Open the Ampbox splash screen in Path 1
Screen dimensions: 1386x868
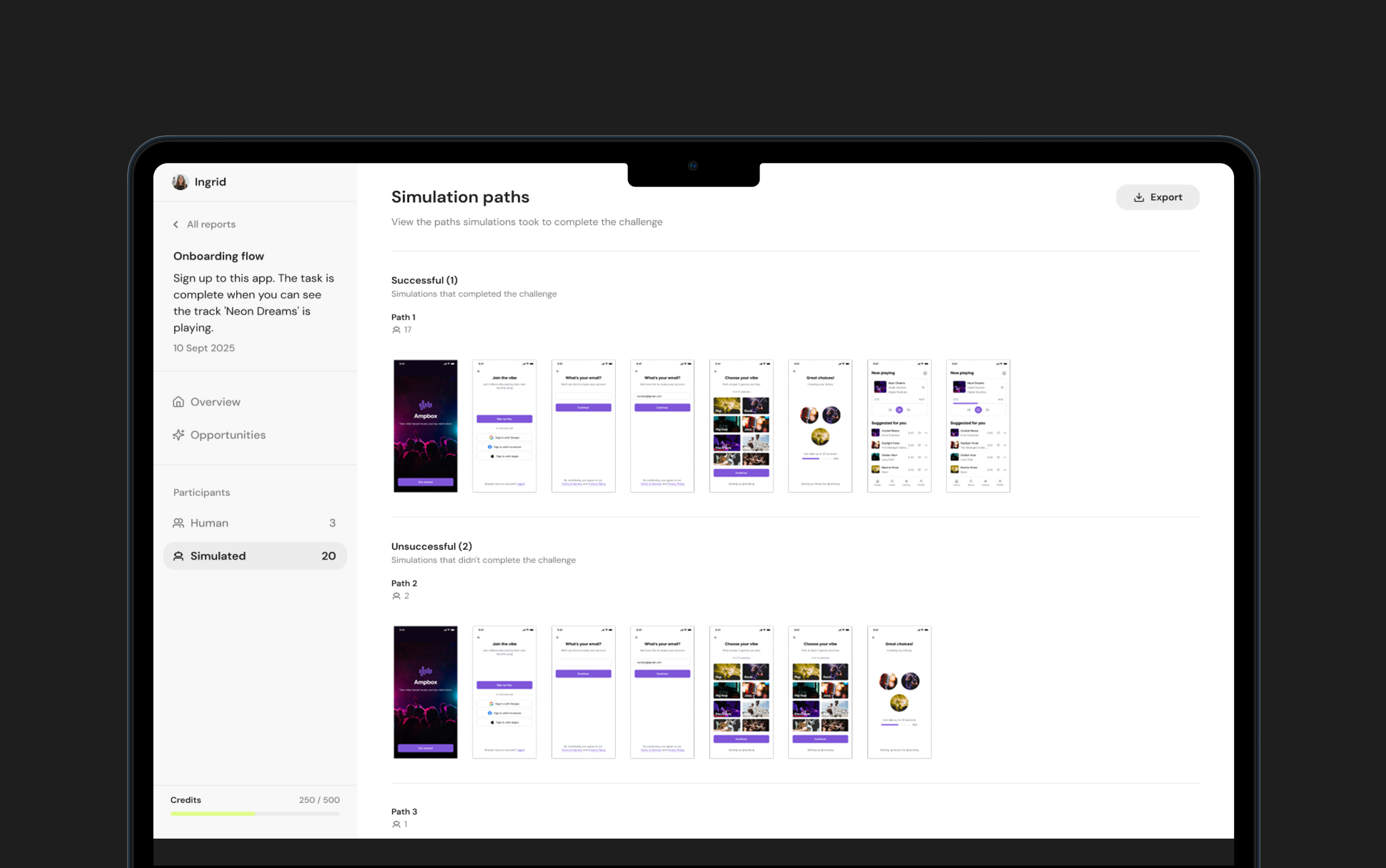425,426
